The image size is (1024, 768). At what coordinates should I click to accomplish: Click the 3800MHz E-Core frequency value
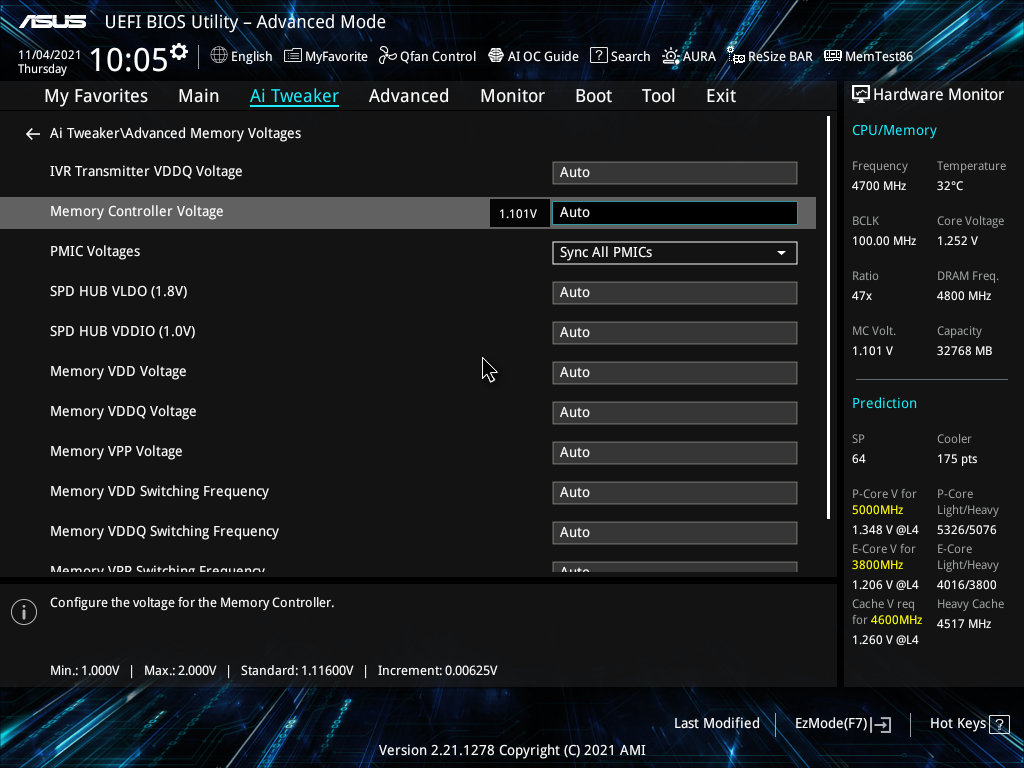click(x=878, y=565)
